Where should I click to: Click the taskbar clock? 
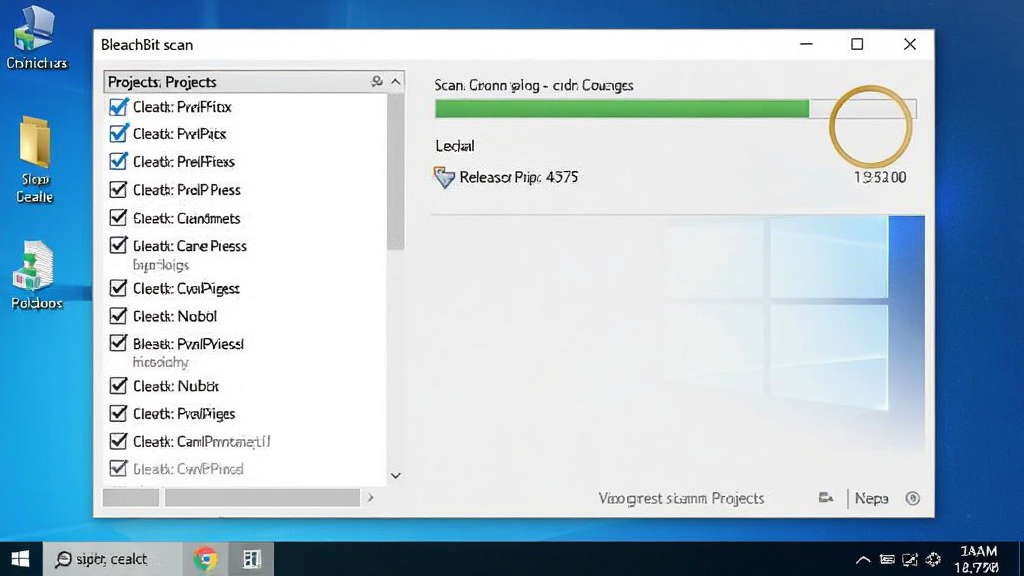[977, 559]
